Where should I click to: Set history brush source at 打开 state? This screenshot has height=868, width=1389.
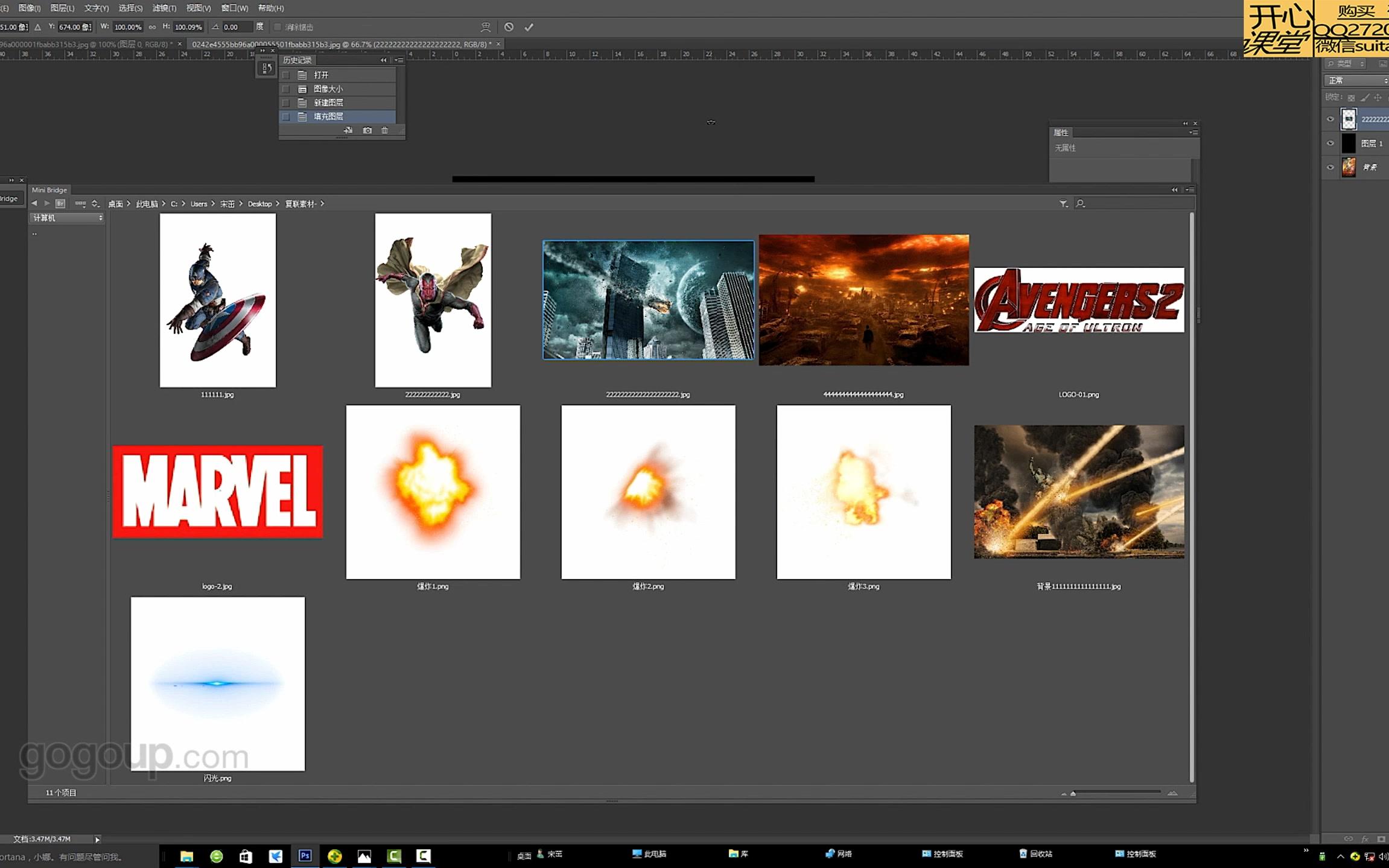coord(287,75)
